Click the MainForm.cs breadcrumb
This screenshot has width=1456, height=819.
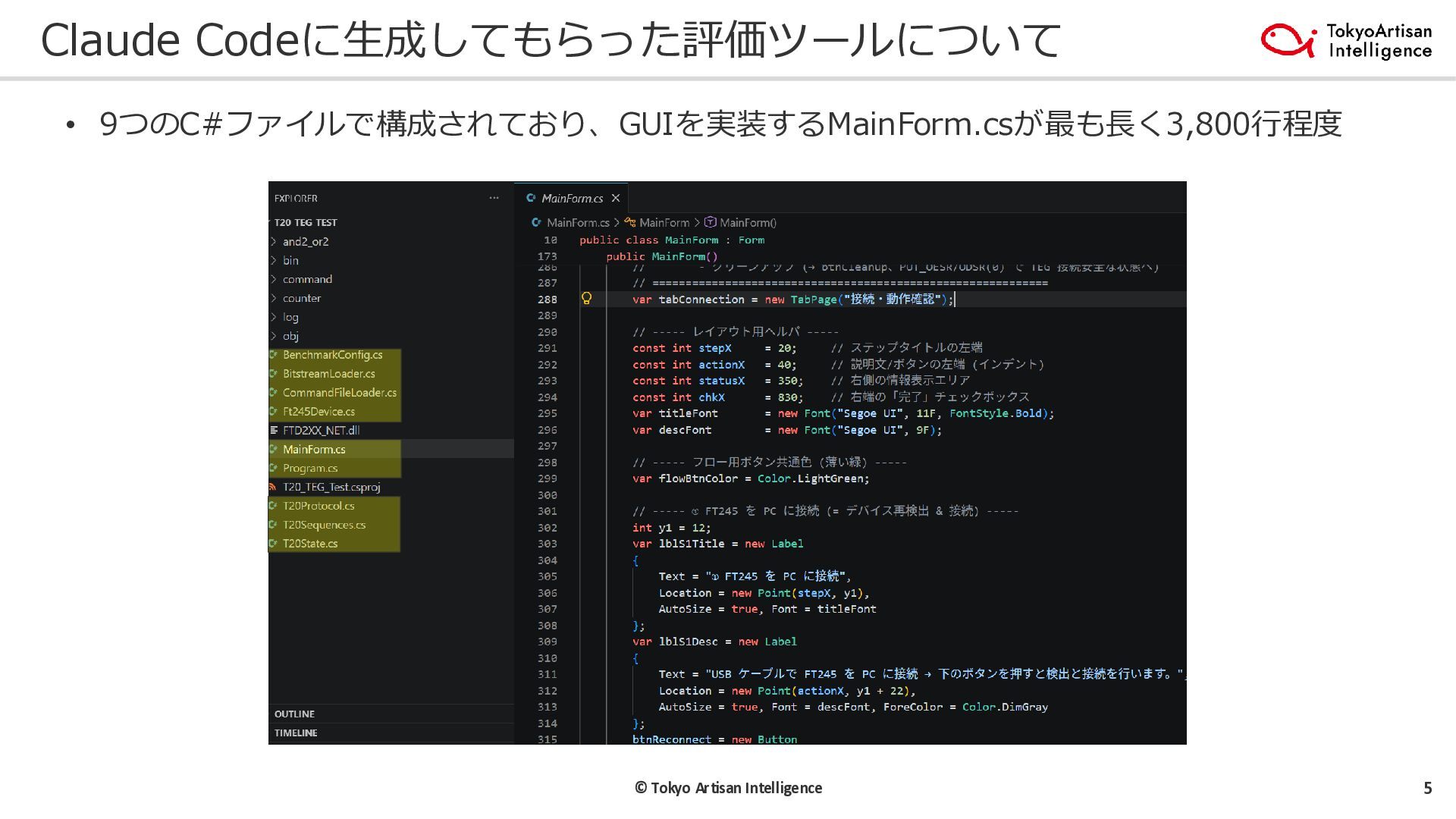click(x=578, y=223)
